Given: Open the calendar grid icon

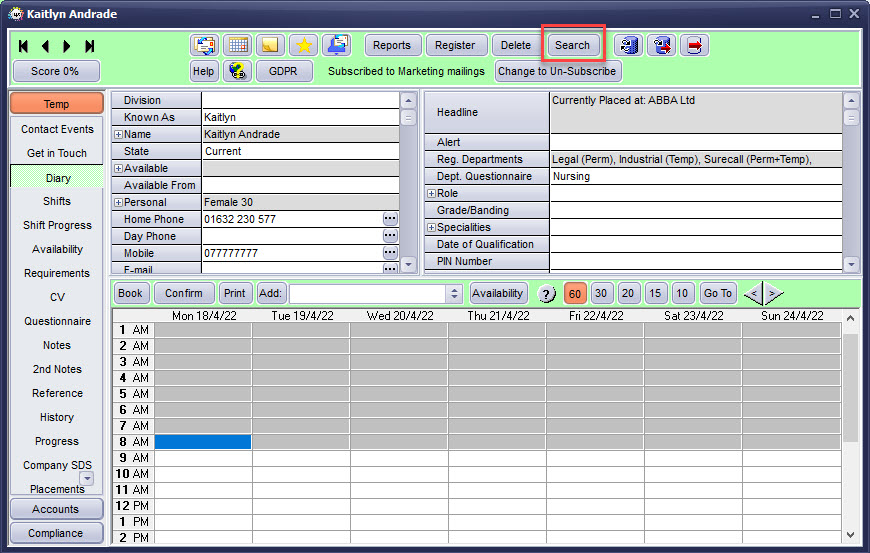Looking at the screenshot, I should coord(238,45).
